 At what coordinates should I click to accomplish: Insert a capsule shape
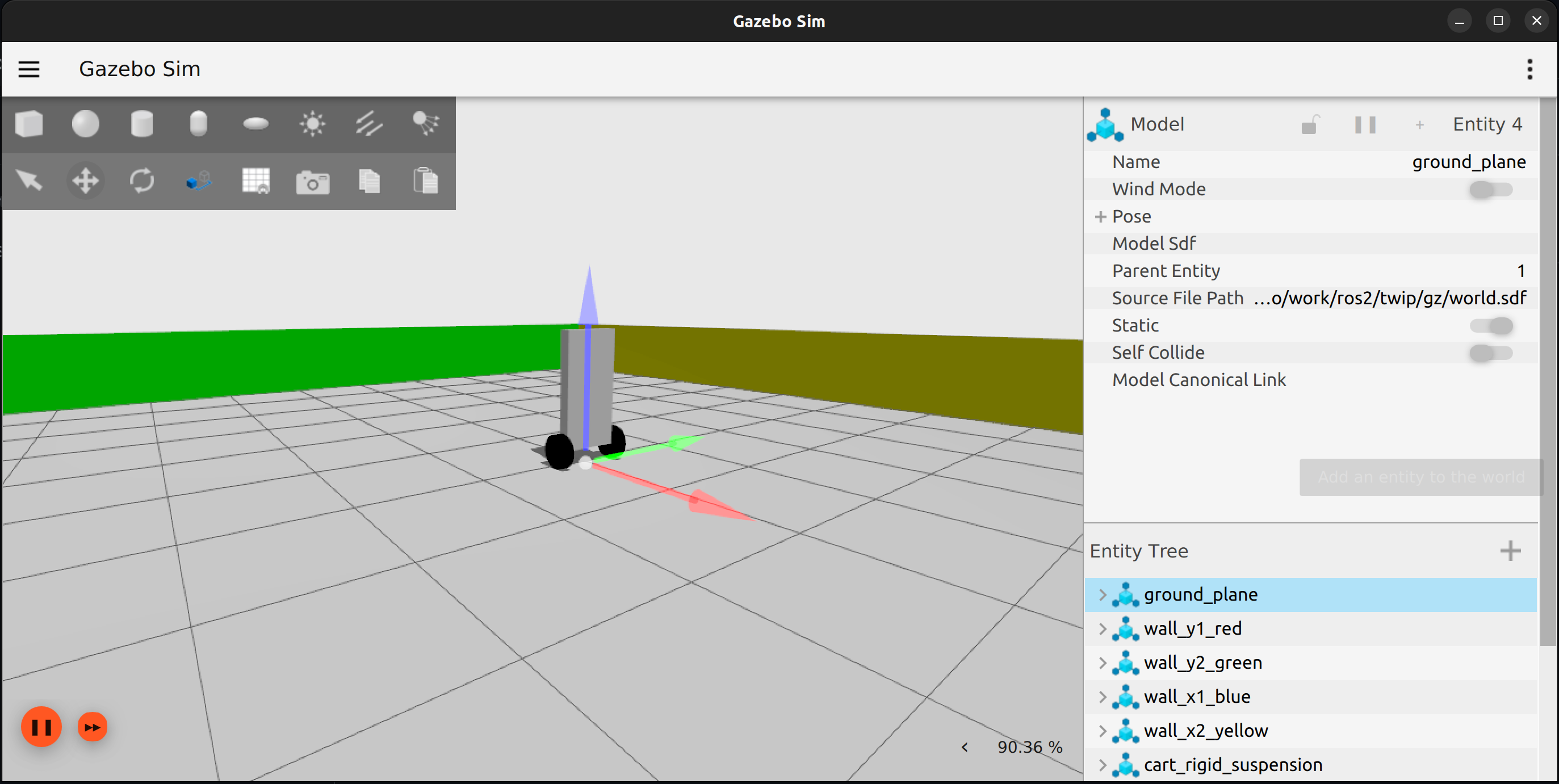[x=199, y=124]
